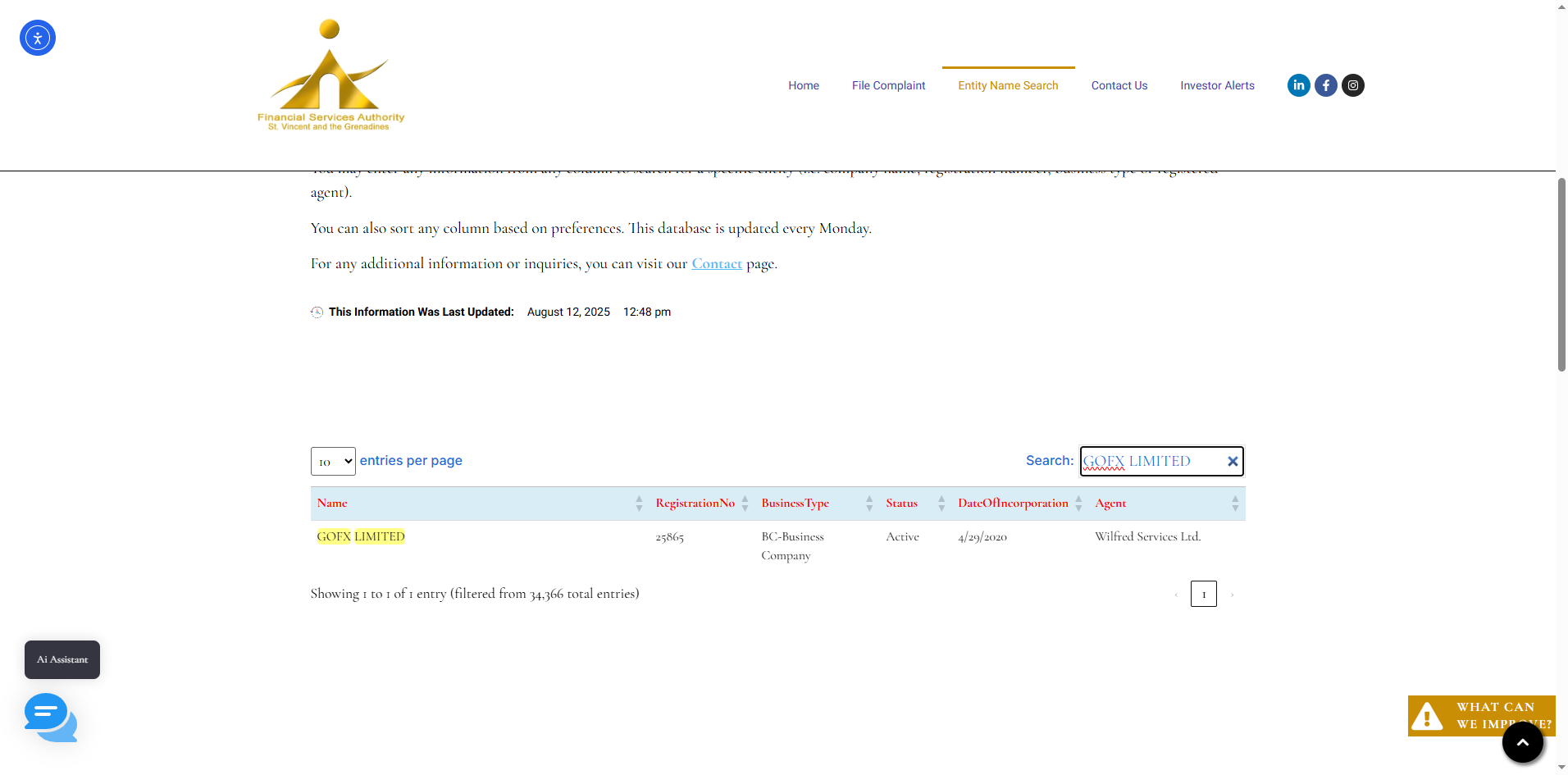
Task: Click the warning feedback banner icon
Action: coord(1428,716)
